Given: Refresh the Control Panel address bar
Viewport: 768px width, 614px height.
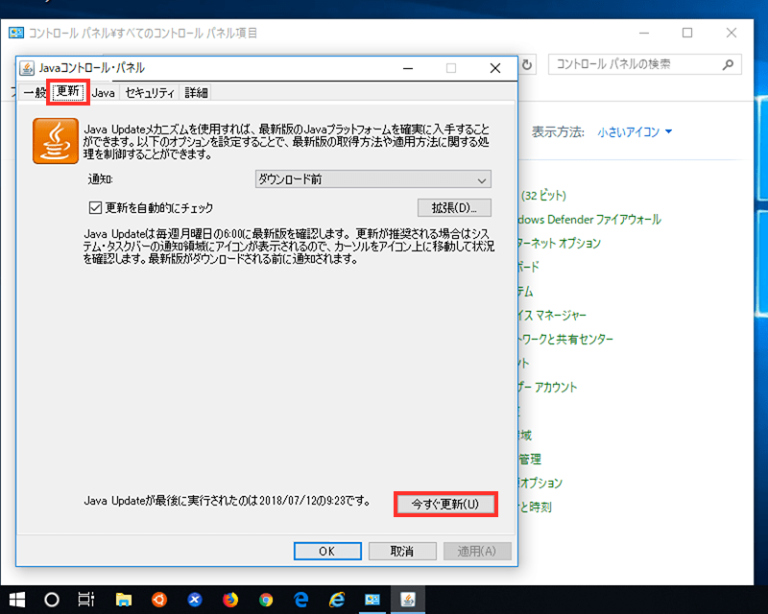Looking at the screenshot, I should pyautogui.click(x=527, y=65).
